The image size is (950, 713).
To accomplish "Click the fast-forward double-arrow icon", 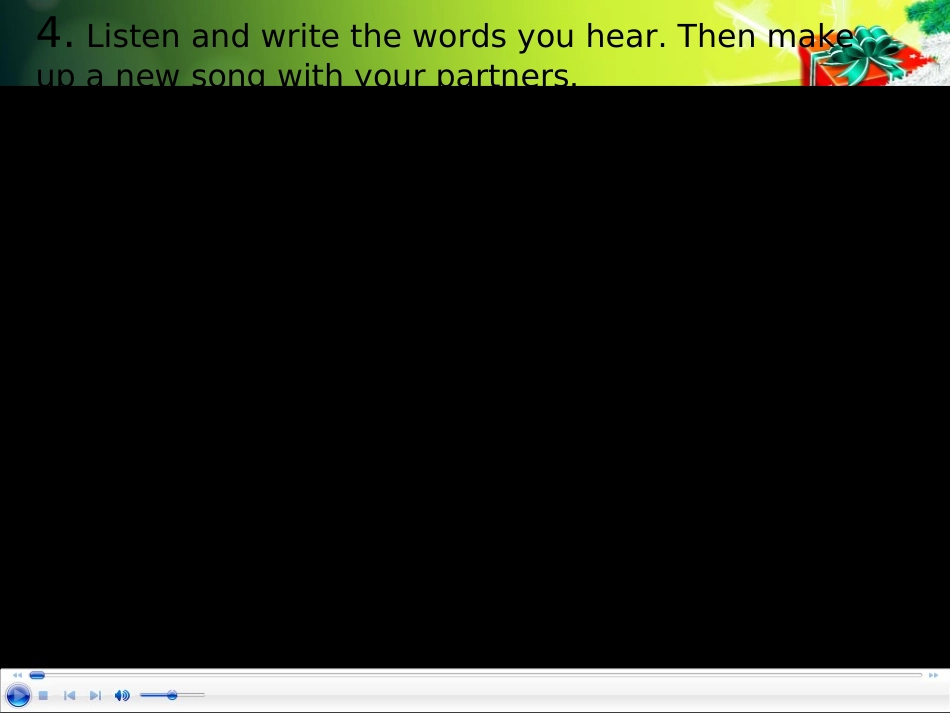I will click(x=933, y=675).
